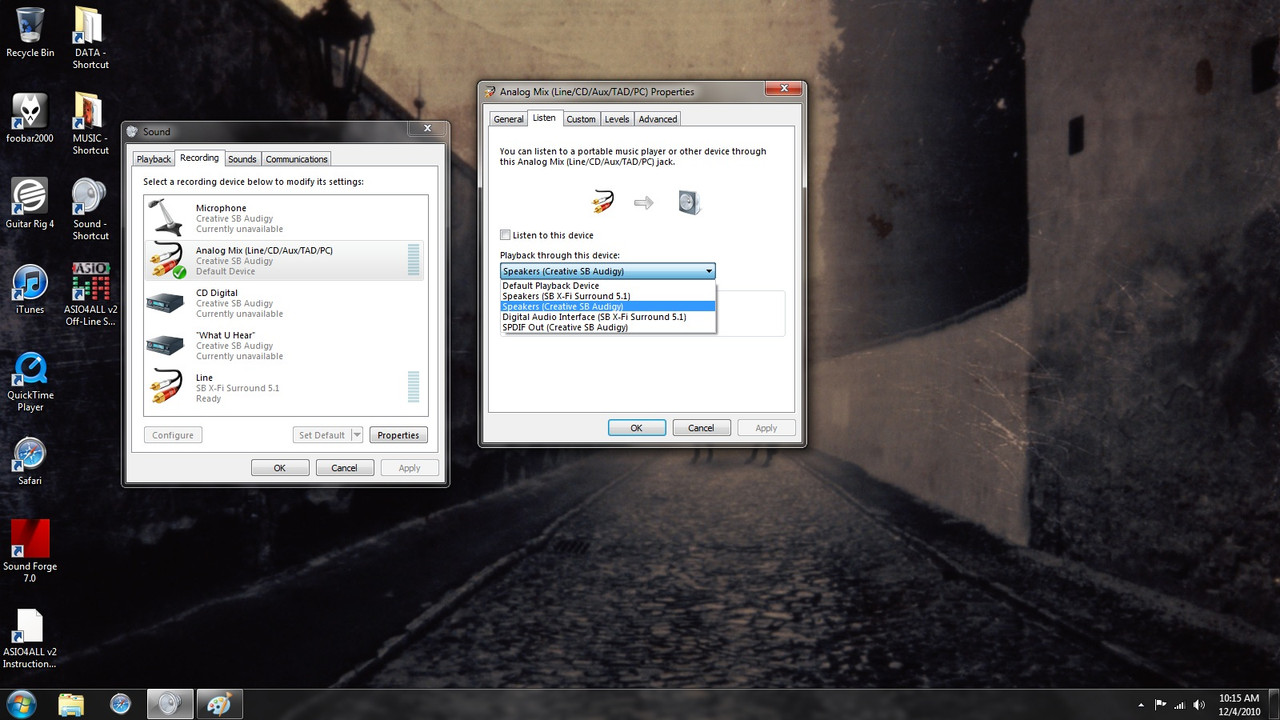Click Apply in the Sound window
Image resolution: width=1280 pixels, height=720 pixels.
[409, 468]
